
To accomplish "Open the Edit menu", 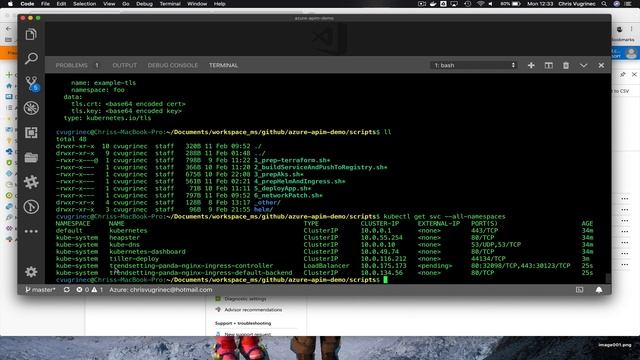I will tap(61, 4).
